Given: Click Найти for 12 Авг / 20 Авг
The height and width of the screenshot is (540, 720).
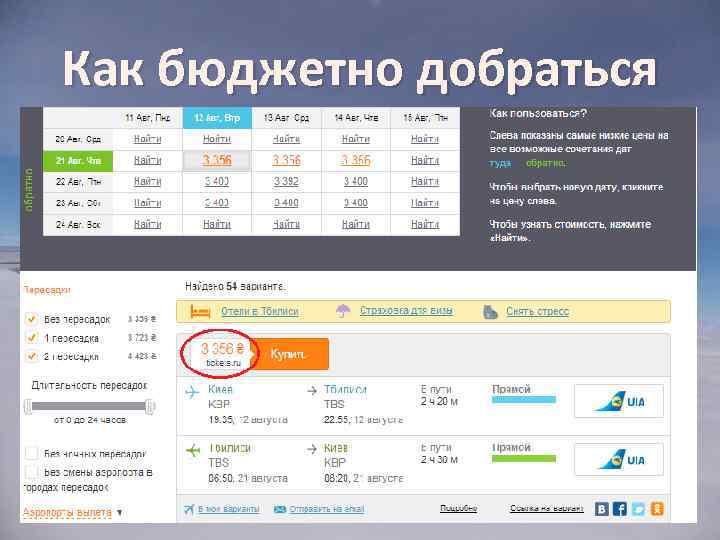Looking at the screenshot, I should [217, 139].
